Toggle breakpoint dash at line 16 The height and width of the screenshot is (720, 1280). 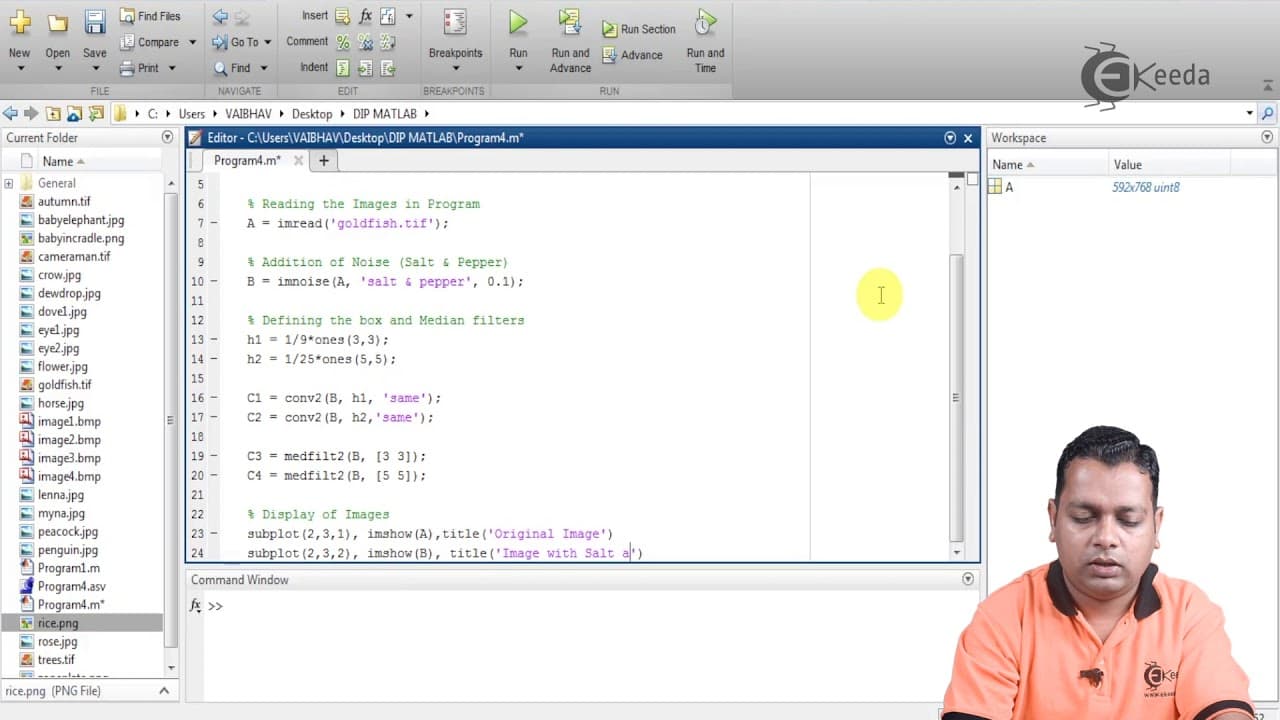pyautogui.click(x=213, y=398)
